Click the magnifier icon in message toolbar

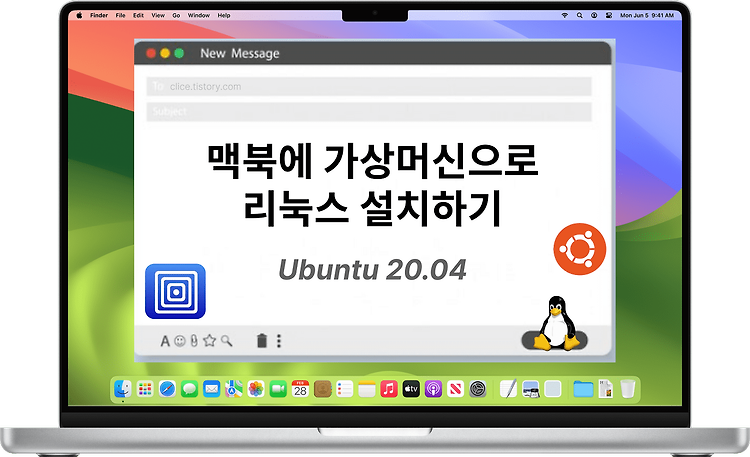coord(227,341)
